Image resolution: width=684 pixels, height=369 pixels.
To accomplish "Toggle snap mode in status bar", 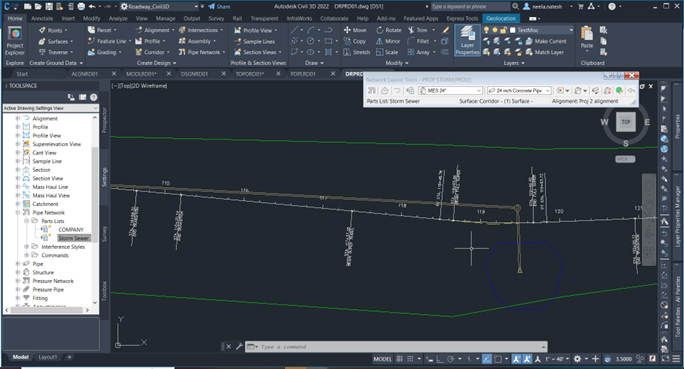I will coord(410,359).
